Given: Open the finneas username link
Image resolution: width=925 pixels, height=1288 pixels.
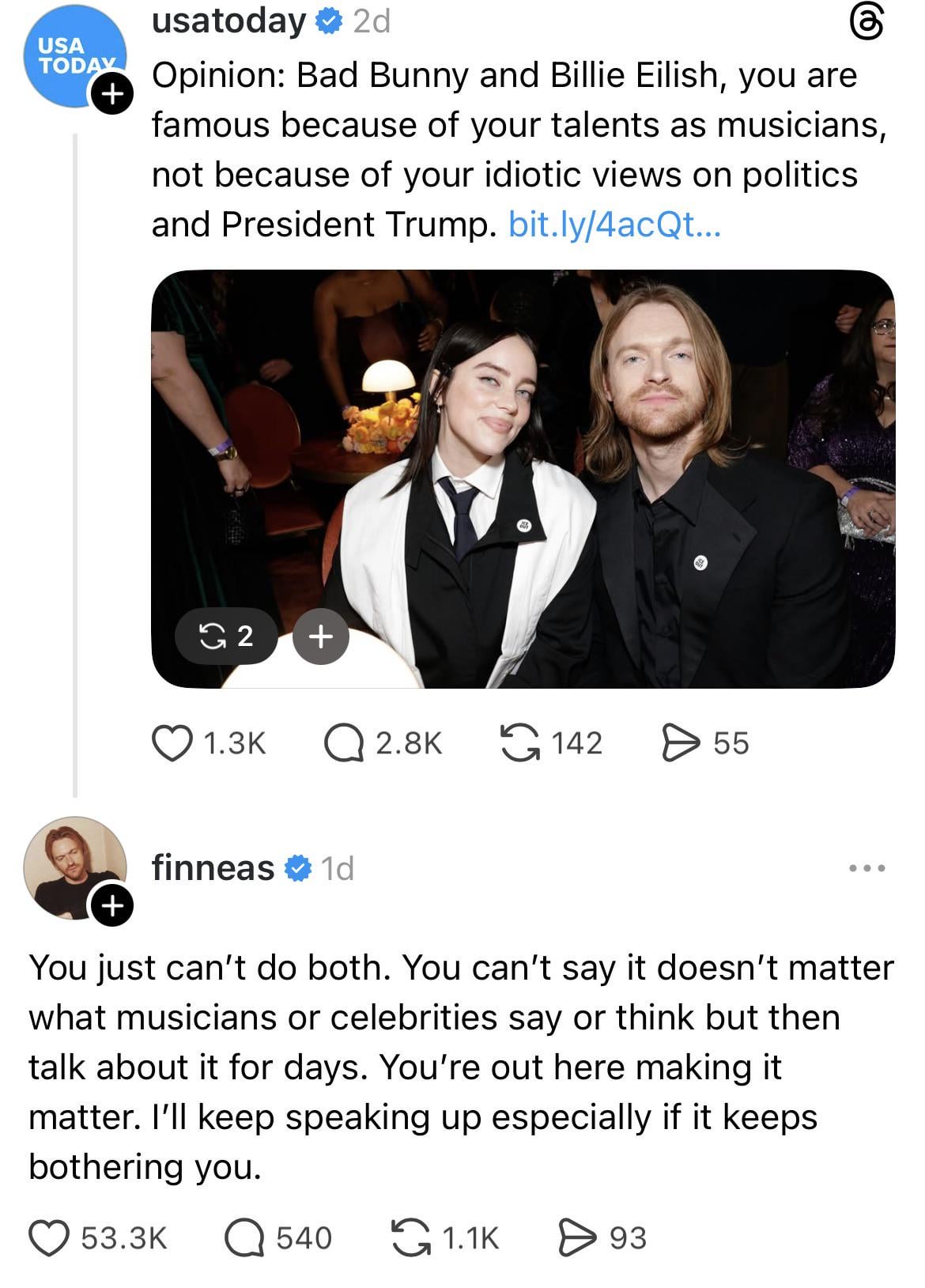Looking at the screenshot, I should (213, 868).
